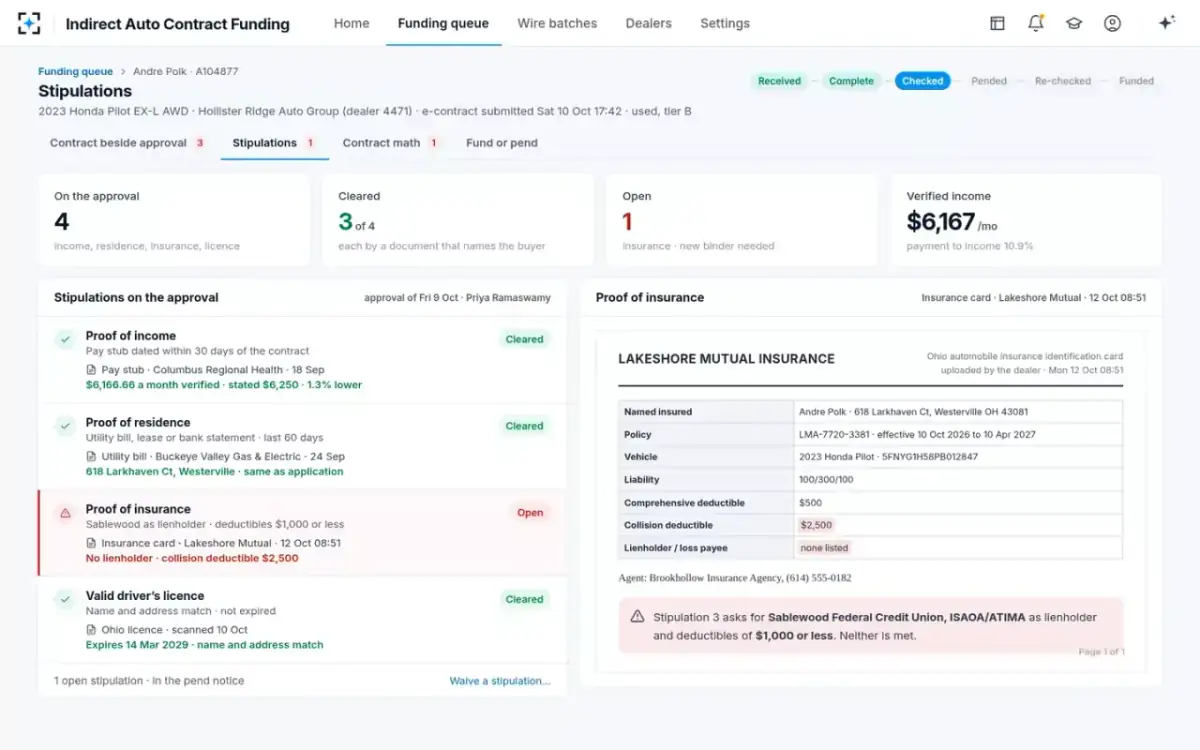Screen dimensions: 1200x750
Task: Click the 'none listed' lienholder value
Action: coord(825,548)
